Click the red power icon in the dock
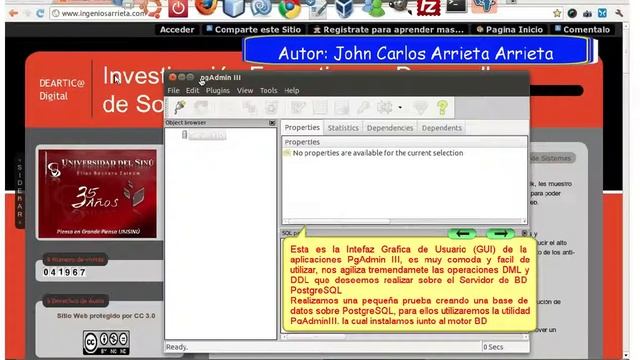Viewport: 640px width, 360px height. tap(178, 8)
